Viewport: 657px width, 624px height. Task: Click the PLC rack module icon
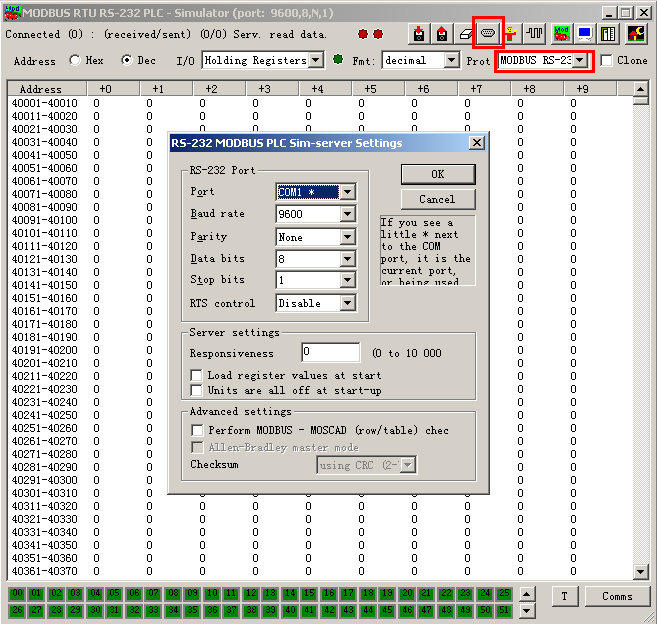pos(608,34)
